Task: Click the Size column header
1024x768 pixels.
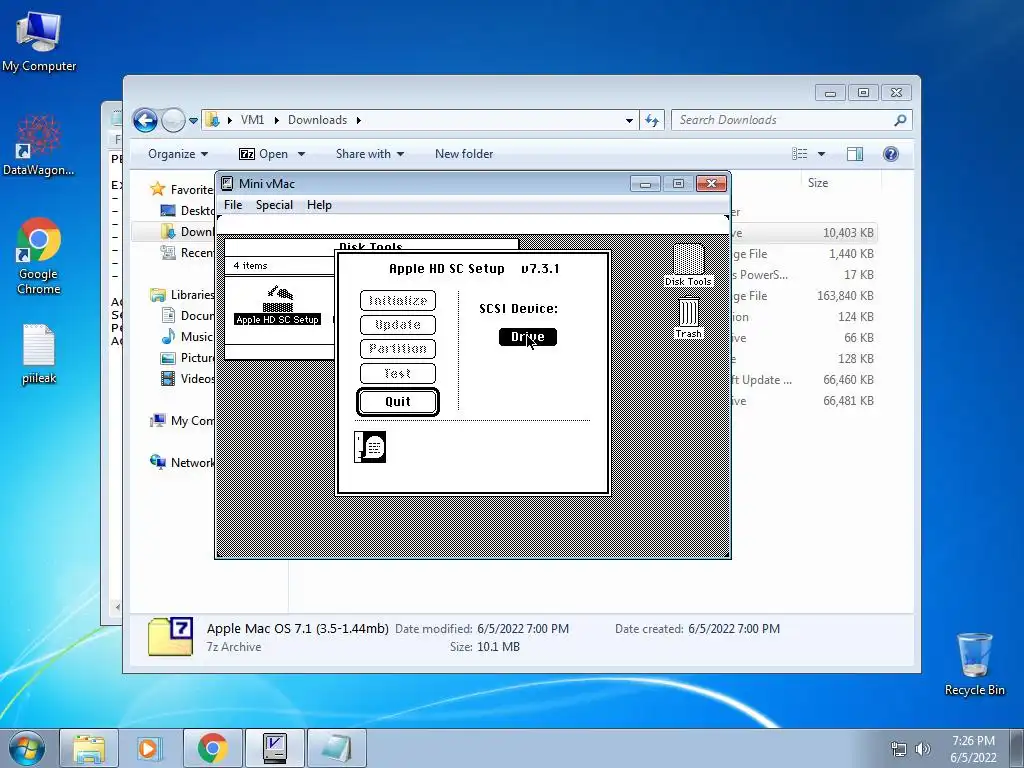Action: click(x=818, y=183)
